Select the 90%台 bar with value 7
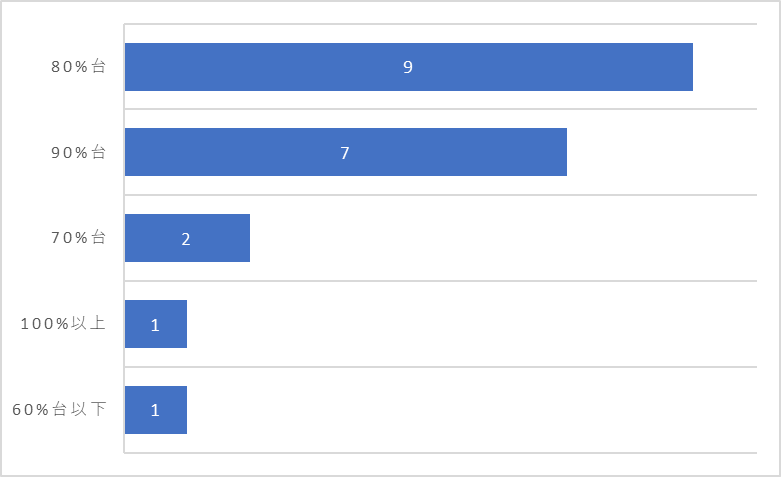Viewport: 781px width, 477px height. [346, 152]
